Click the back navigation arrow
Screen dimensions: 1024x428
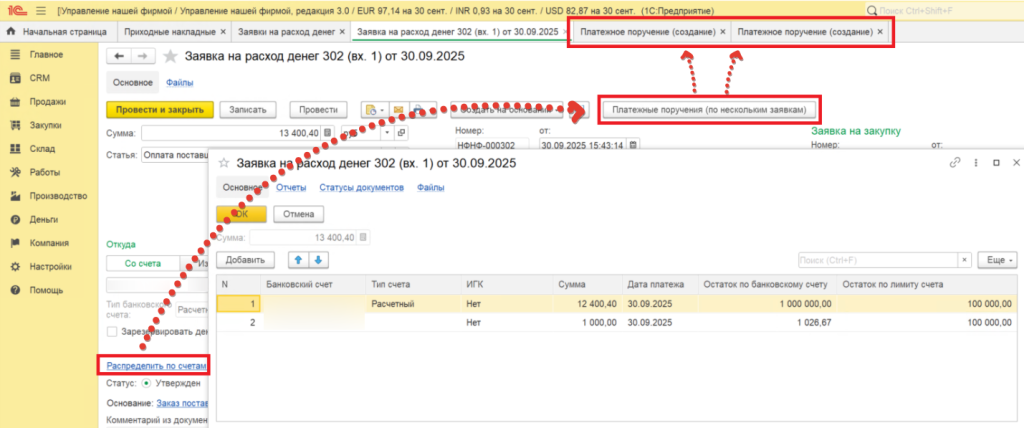point(119,57)
